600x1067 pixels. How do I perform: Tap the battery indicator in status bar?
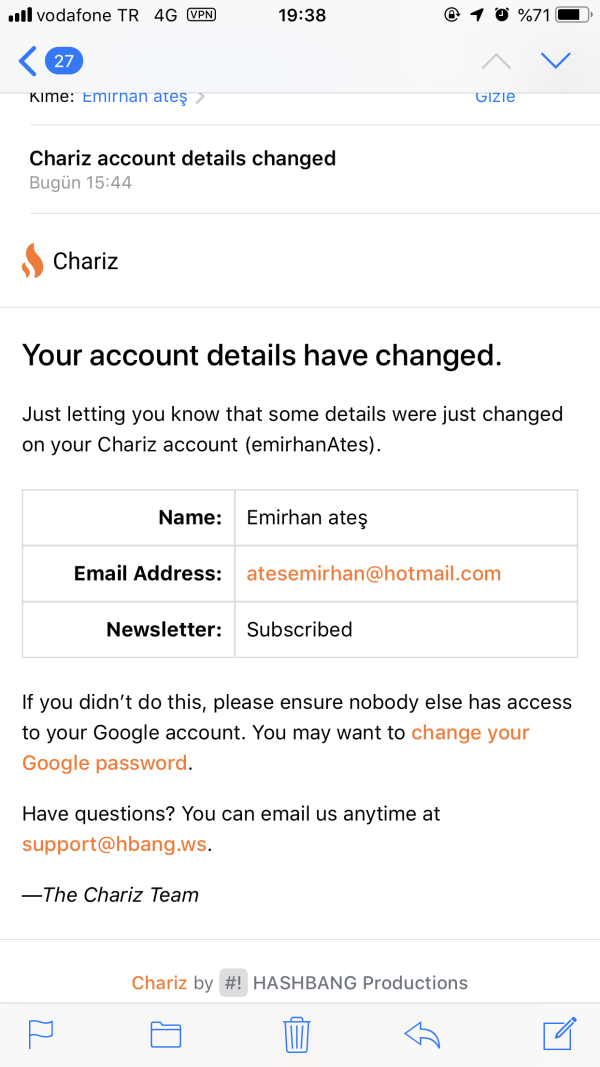pyautogui.click(x=572, y=15)
